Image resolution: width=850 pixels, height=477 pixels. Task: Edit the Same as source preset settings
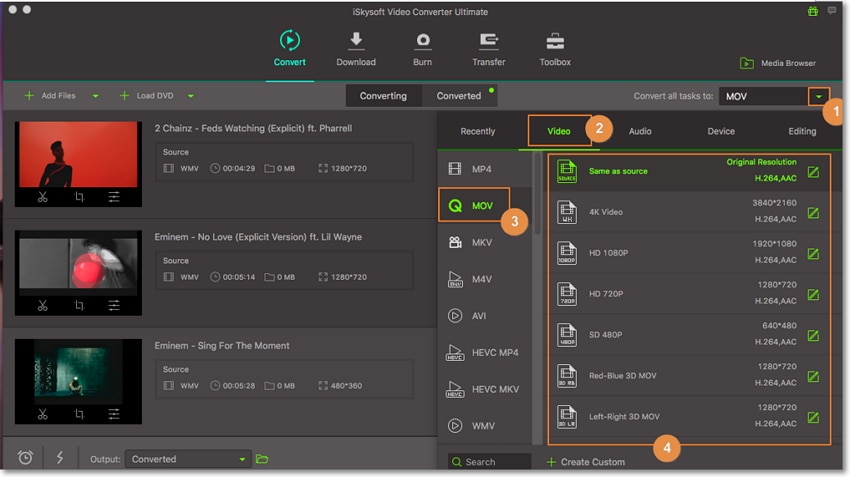coord(813,172)
